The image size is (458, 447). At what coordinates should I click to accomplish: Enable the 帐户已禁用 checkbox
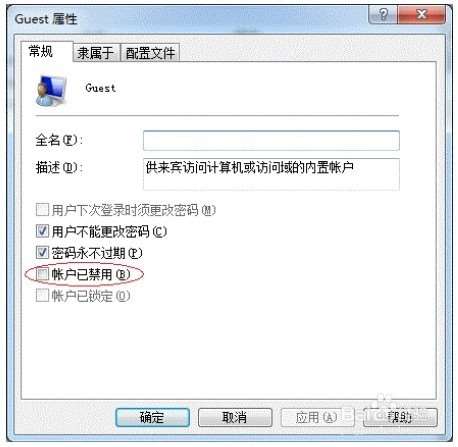[x=42, y=274]
